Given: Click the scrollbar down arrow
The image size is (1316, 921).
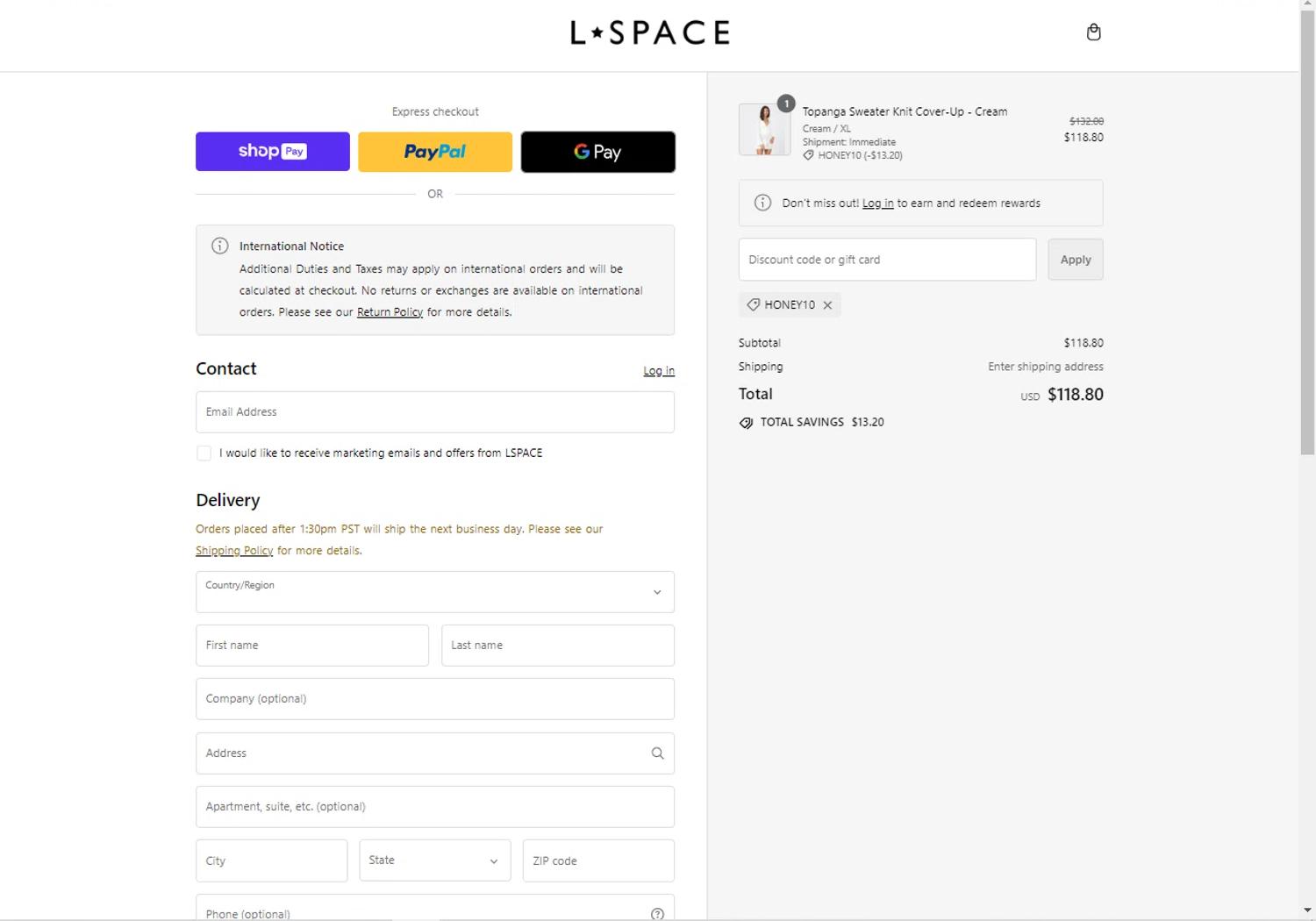Looking at the screenshot, I should click(1307, 910).
